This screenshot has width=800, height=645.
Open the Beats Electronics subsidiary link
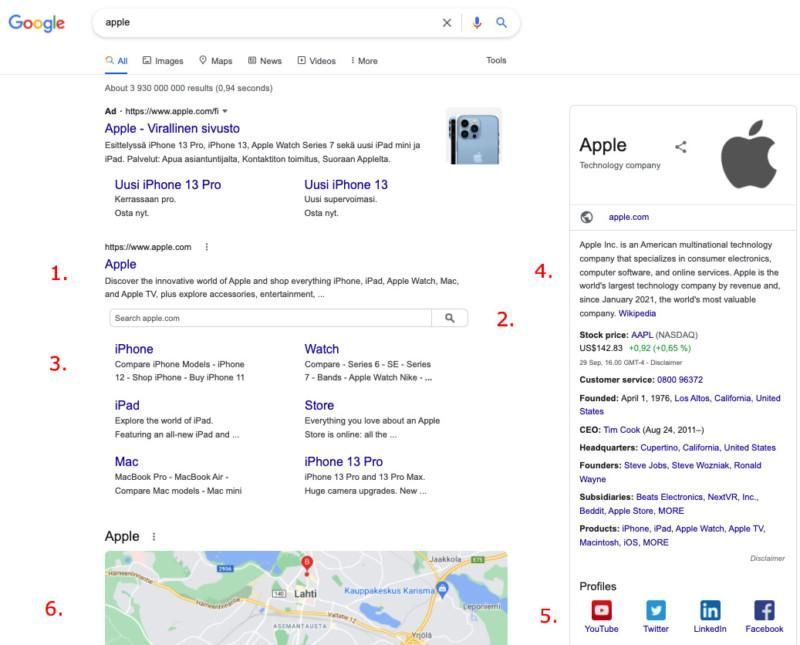coord(669,497)
